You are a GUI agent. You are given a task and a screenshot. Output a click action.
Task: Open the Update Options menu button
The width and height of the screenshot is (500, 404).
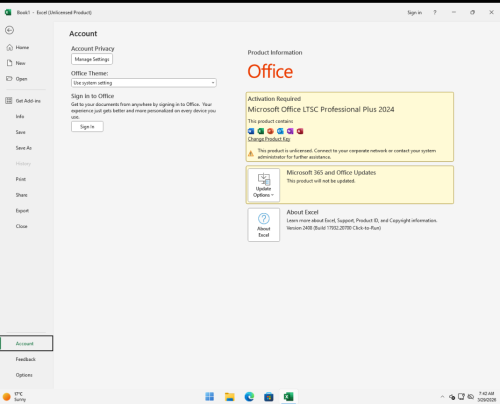coord(264,185)
